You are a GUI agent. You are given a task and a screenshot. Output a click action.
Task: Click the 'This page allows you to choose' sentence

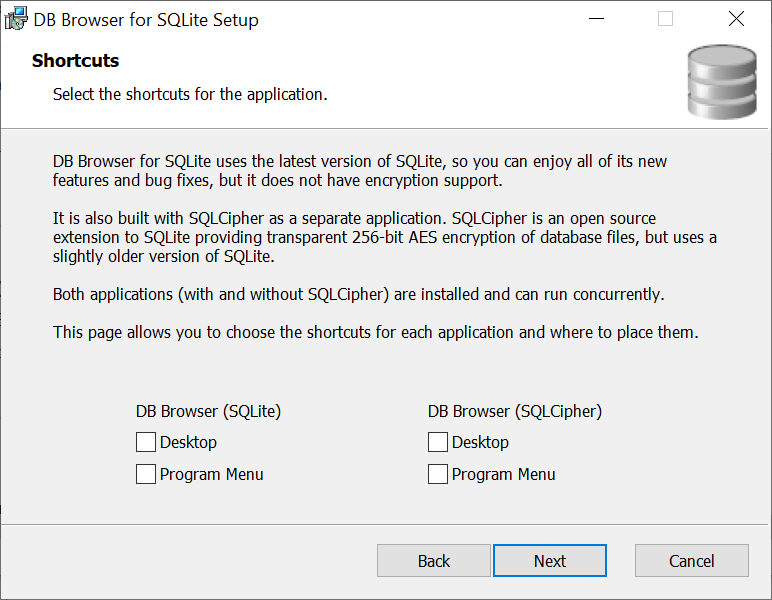(376, 332)
